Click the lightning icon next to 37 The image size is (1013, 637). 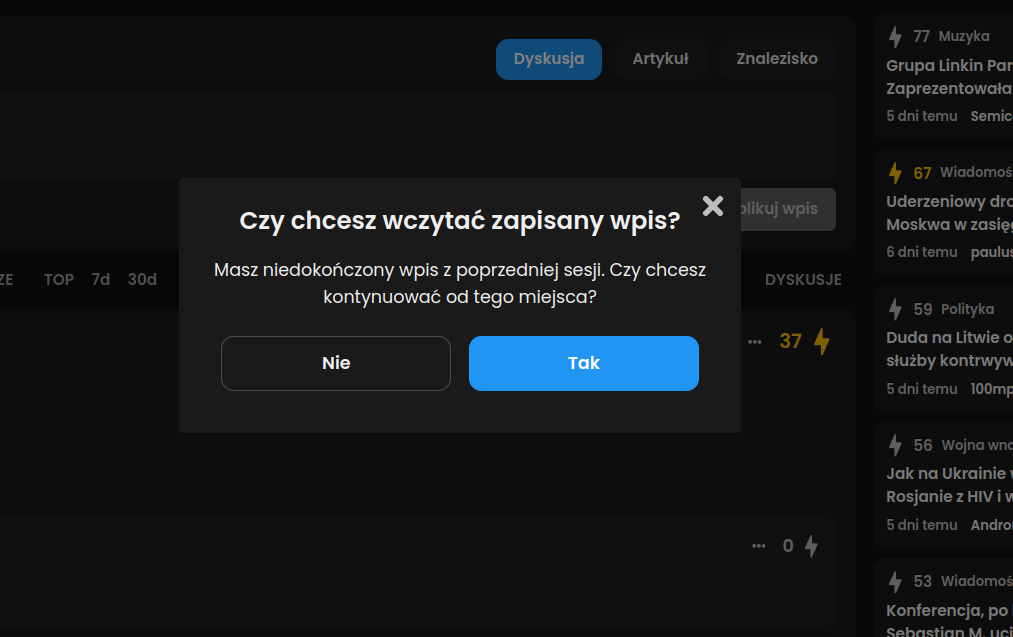(x=822, y=342)
